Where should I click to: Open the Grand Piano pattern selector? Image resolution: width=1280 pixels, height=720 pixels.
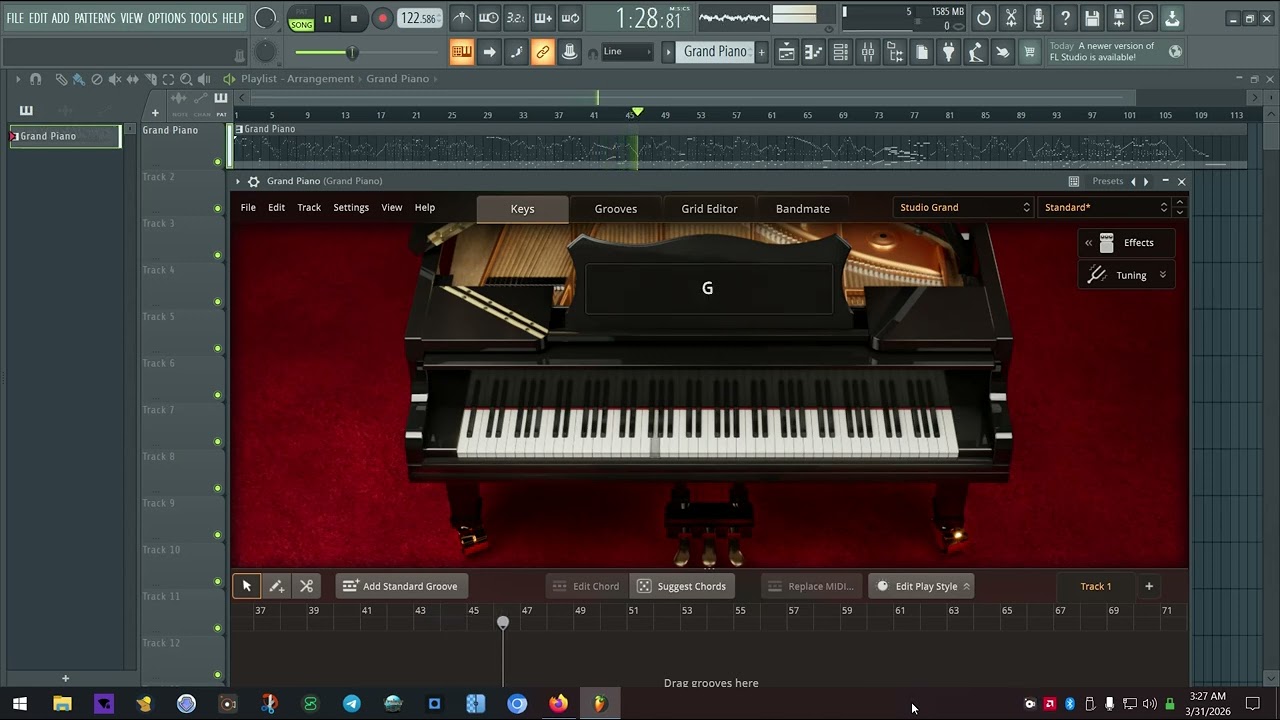[x=715, y=52]
